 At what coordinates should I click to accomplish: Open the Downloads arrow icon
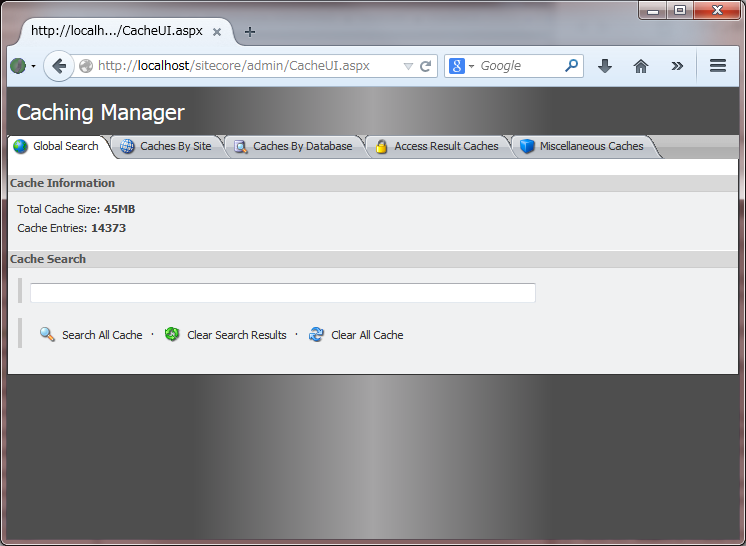click(x=605, y=66)
